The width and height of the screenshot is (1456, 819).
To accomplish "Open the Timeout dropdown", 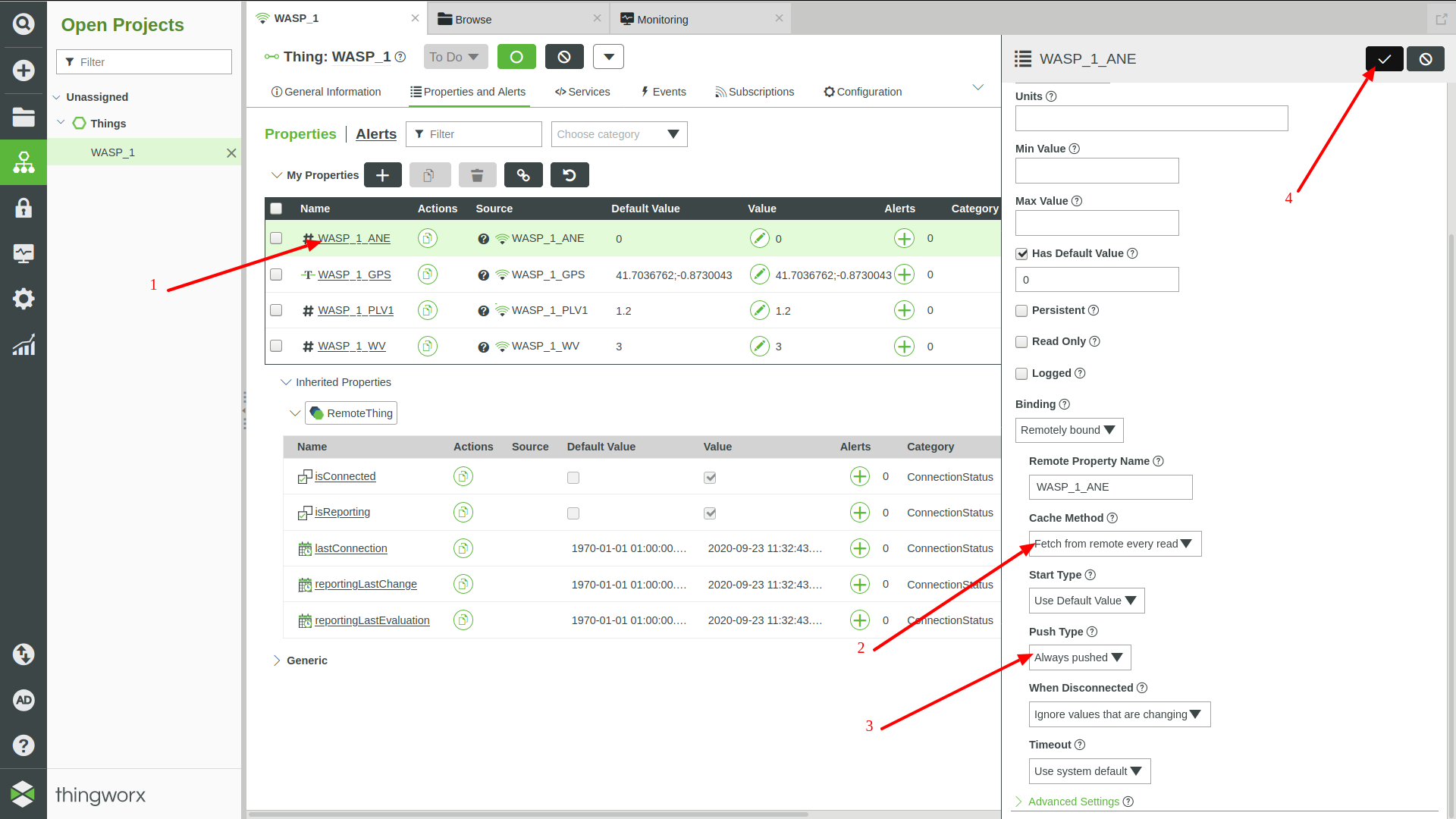I will 1090,771.
